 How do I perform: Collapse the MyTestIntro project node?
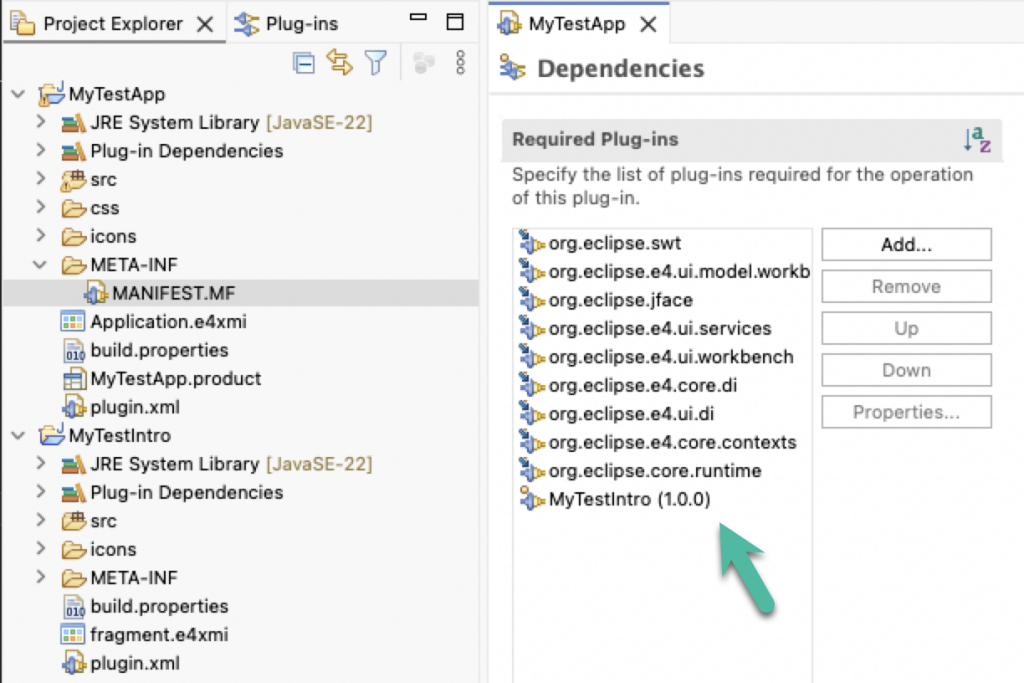pyautogui.click(x=19, y=436)
